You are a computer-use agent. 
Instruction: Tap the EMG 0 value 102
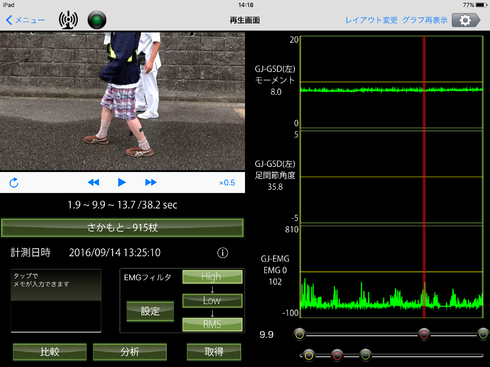tap(275, 282)
